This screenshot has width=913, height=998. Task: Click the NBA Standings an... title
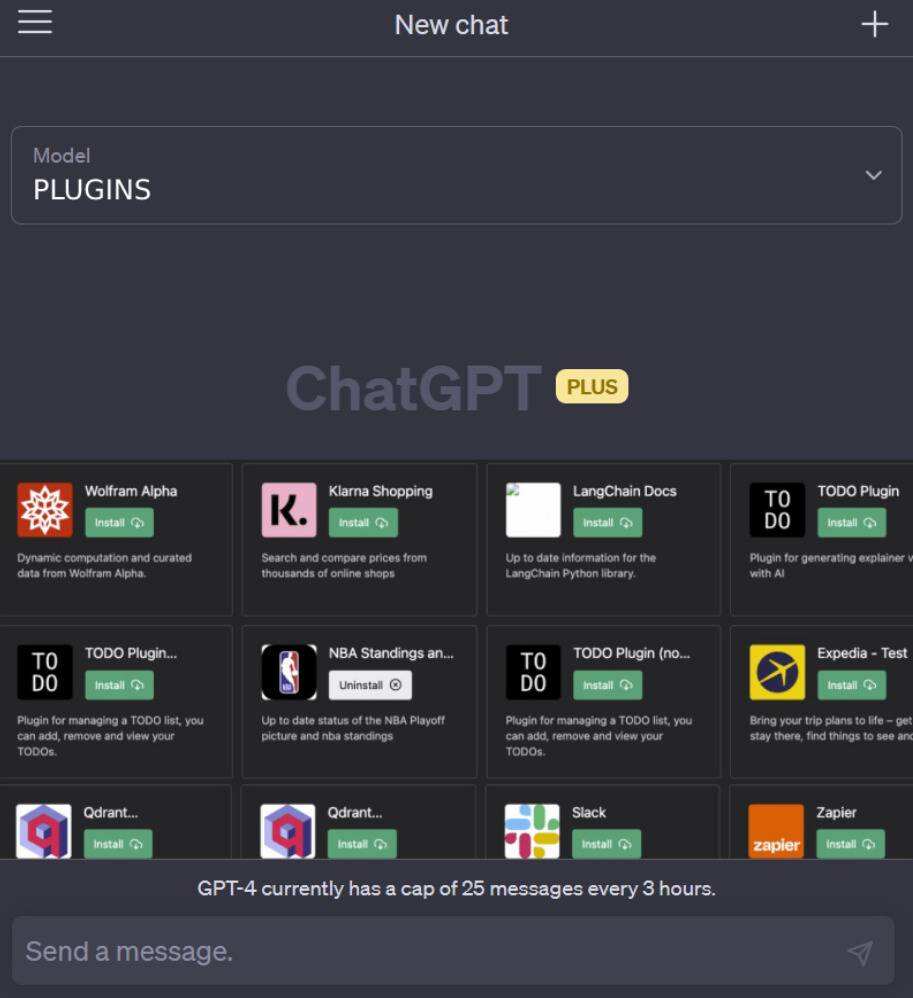tap(391, 654)
